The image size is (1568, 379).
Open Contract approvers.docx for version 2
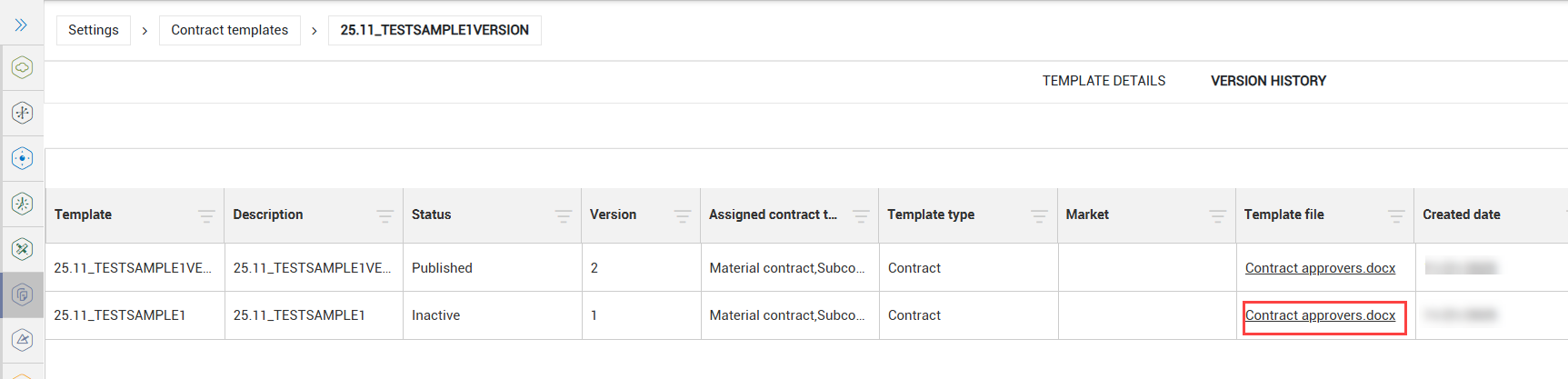coord(1320,268)
